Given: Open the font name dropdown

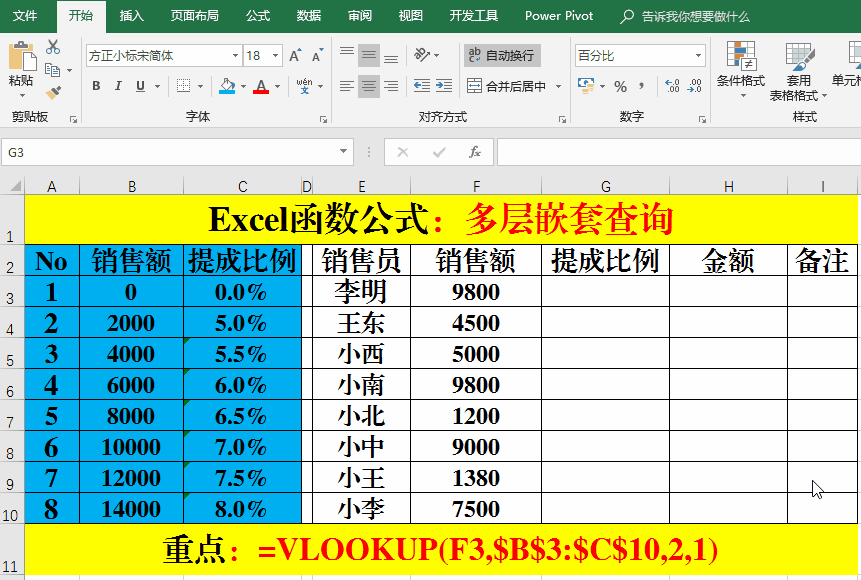Looking at the screenshot, I should coord(235,55).
